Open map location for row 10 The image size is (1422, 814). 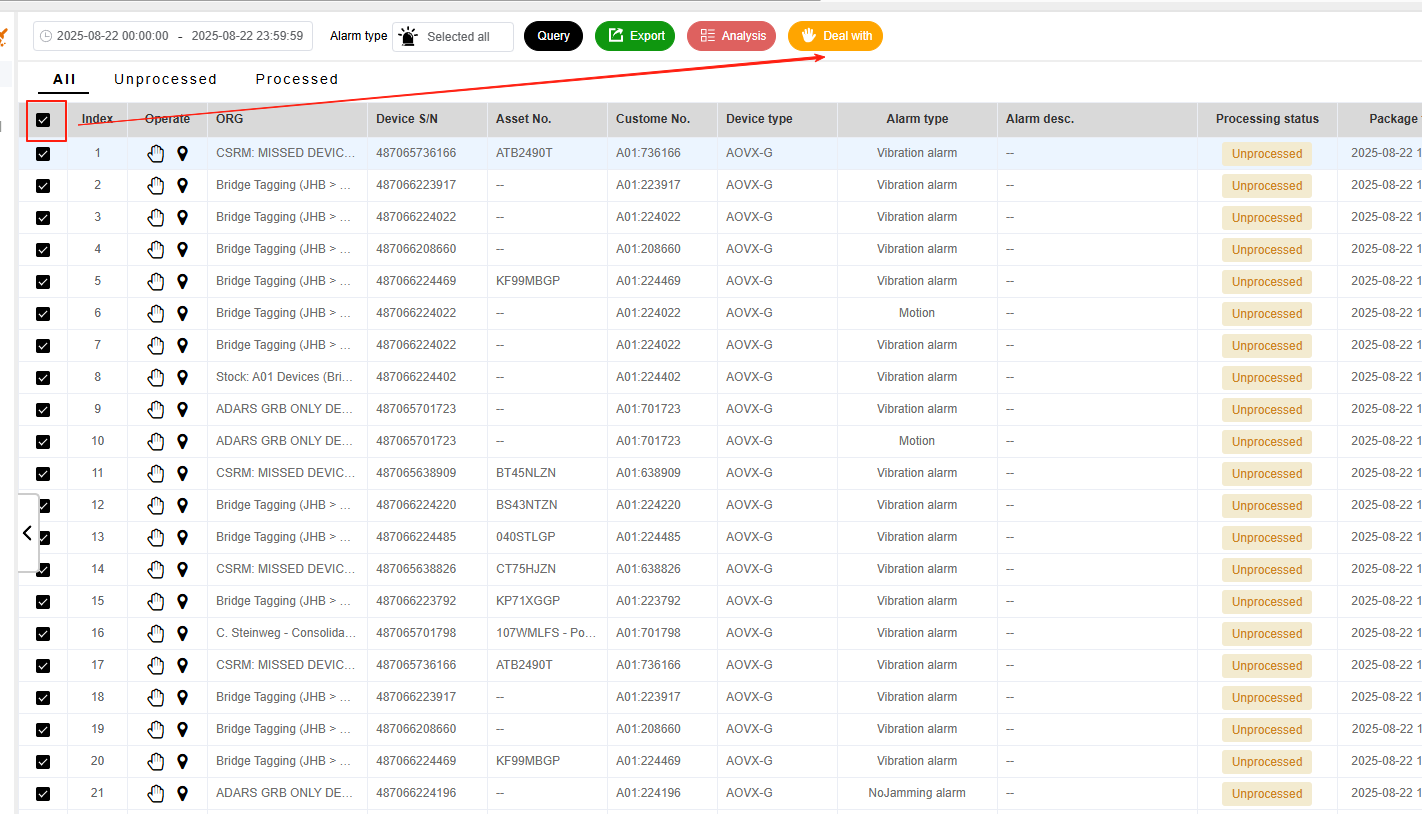[182, 441]
